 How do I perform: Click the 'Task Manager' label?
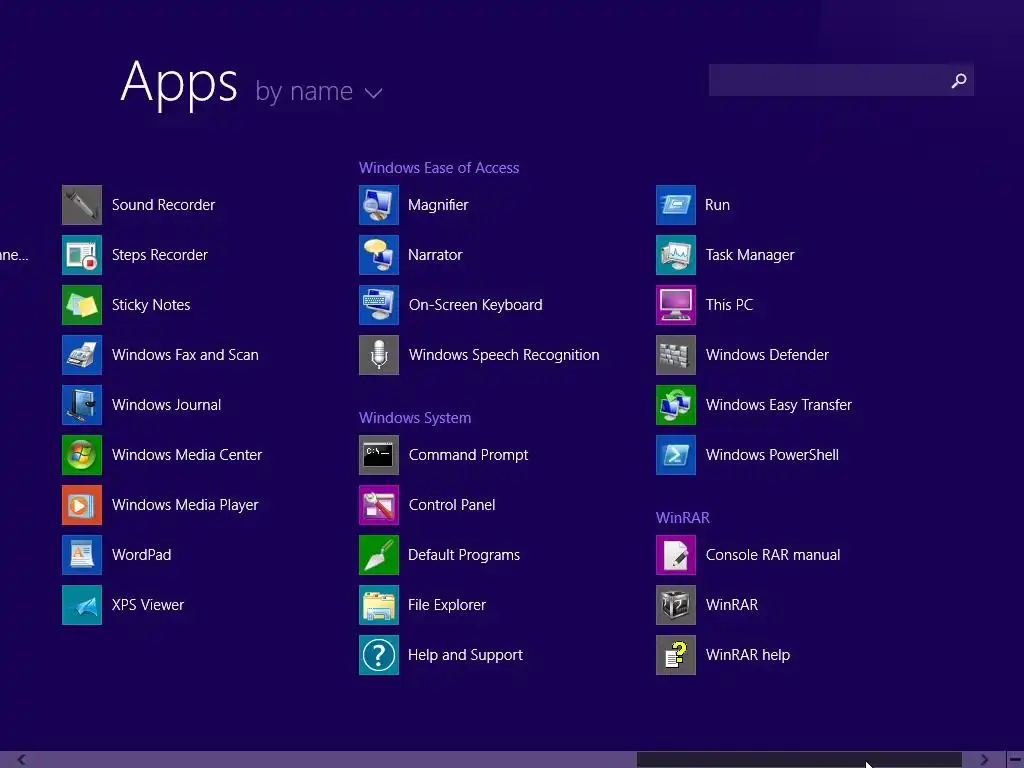point(750,255)
